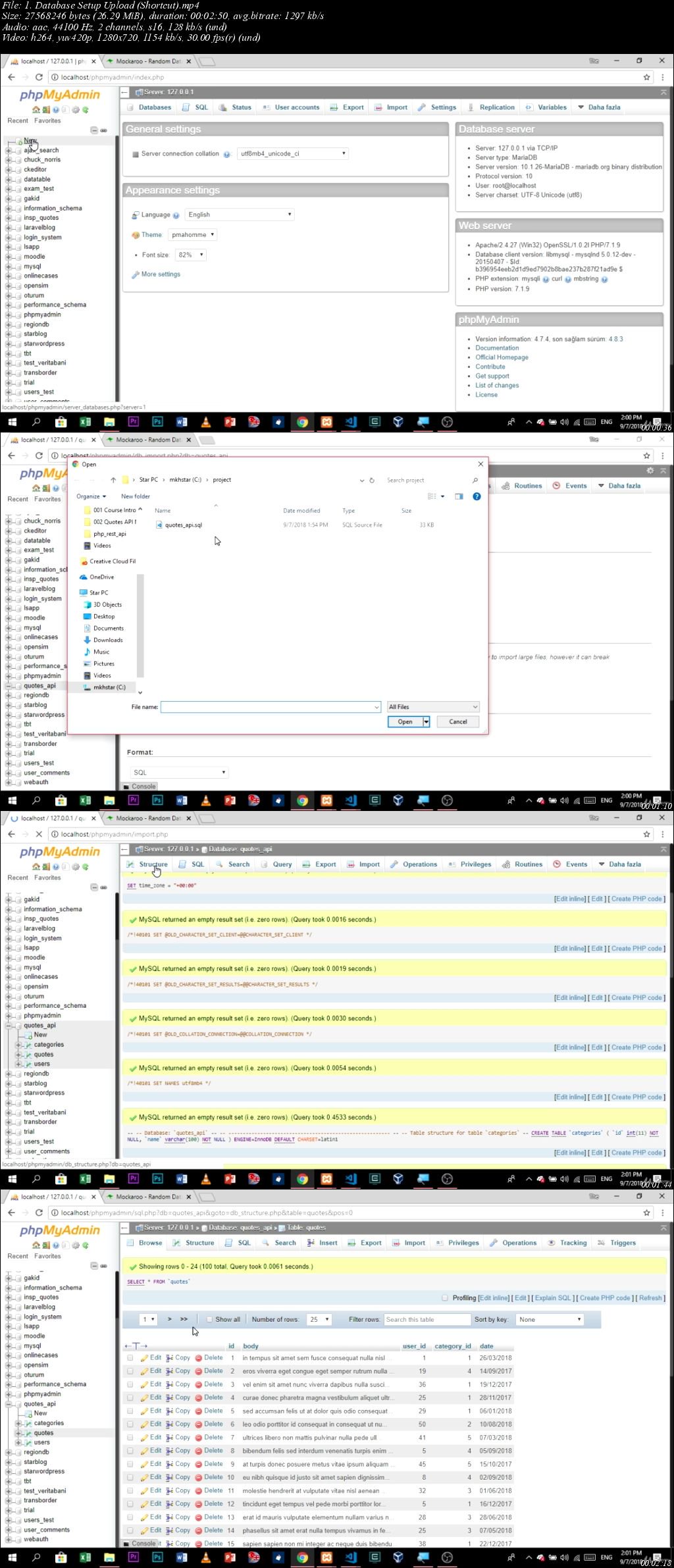
Task: Click the More settings link
Action: coord(161,274)
